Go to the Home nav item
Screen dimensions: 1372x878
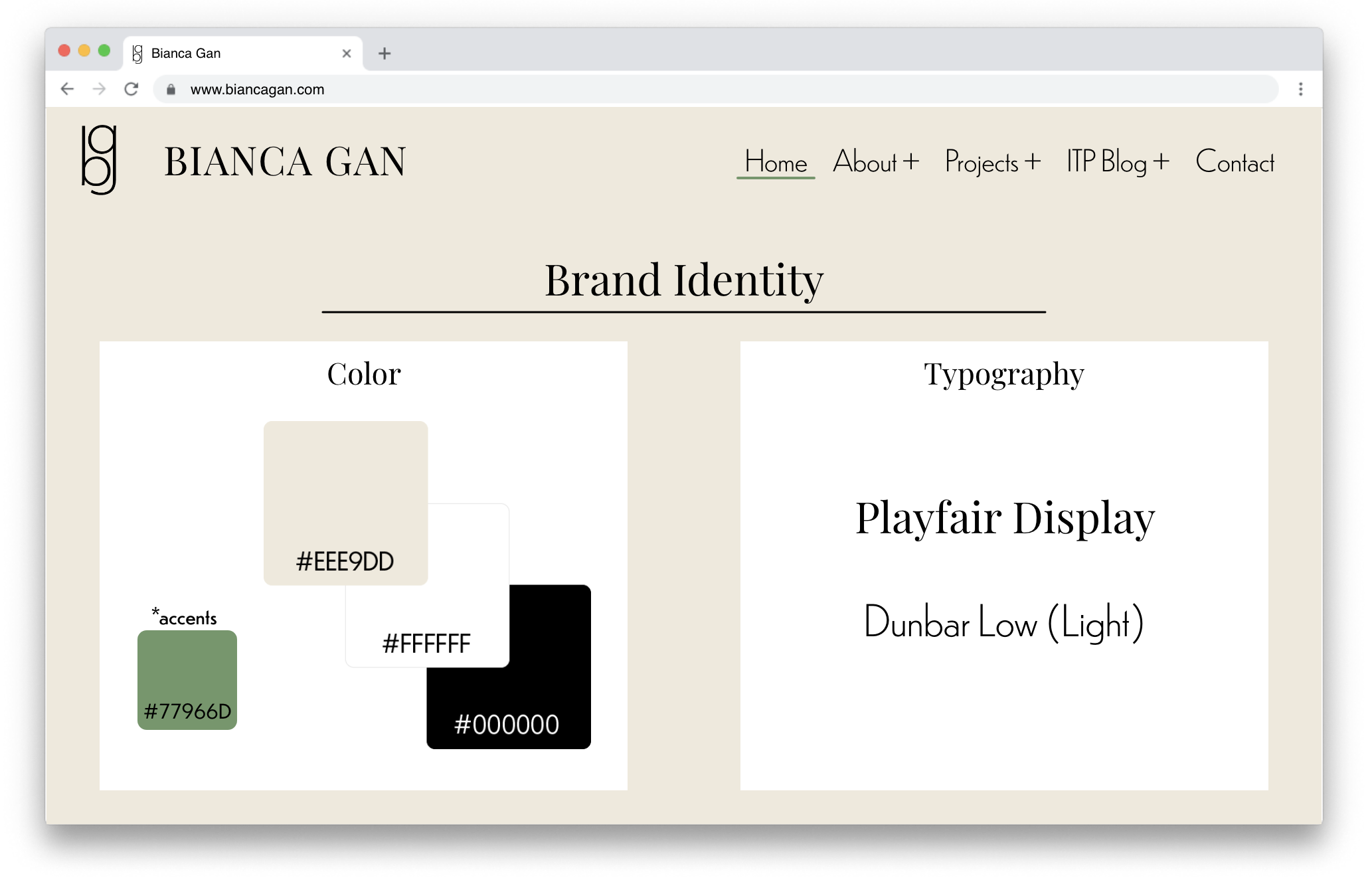[776, 162]
